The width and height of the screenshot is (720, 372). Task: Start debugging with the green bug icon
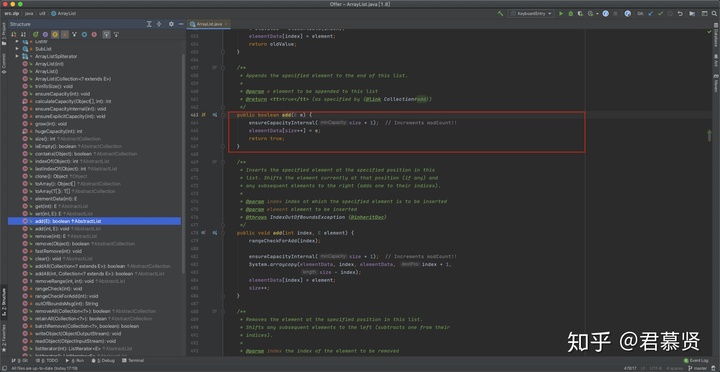[x=571, y=14]
